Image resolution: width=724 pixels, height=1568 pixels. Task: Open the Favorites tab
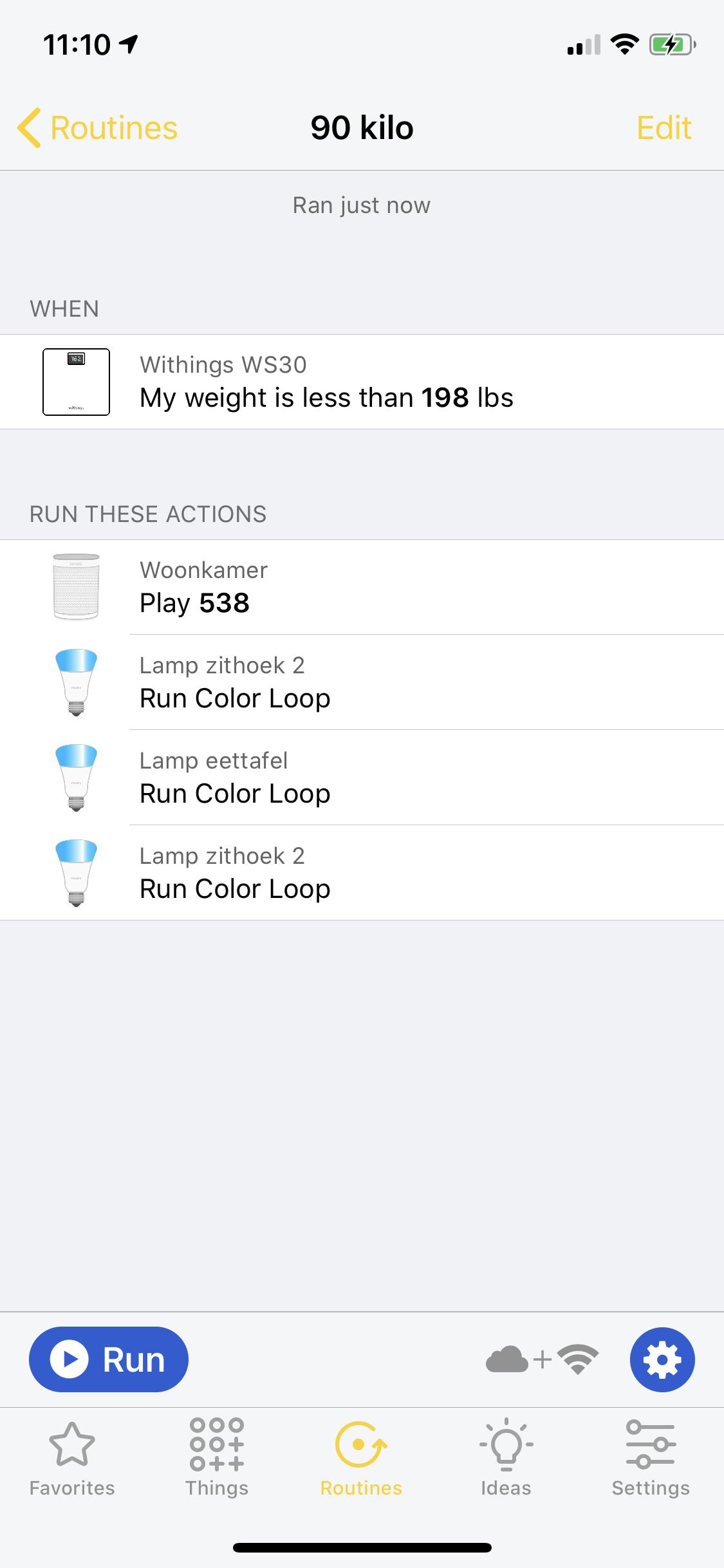[x=72, y=1459]
